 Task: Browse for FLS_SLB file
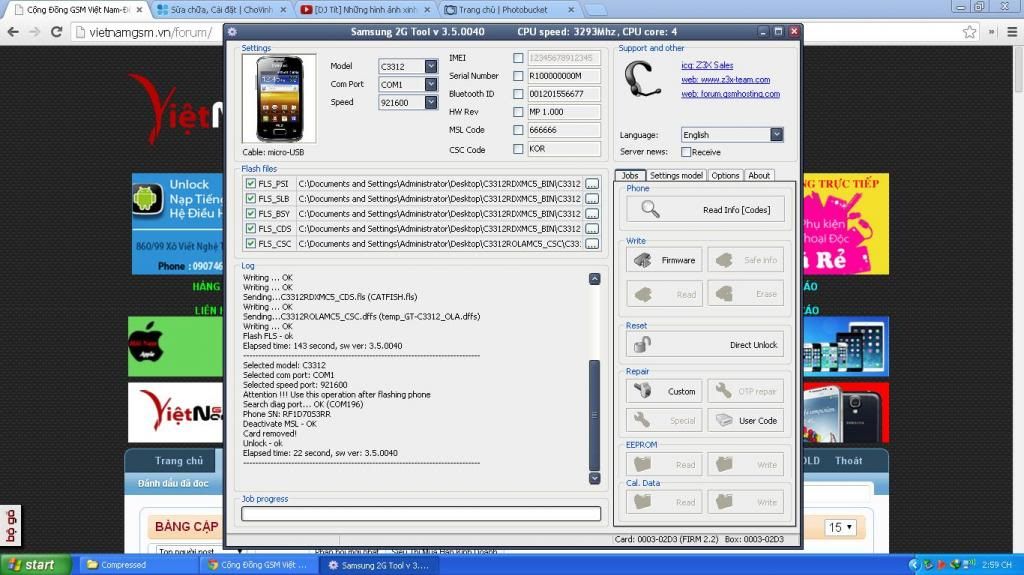[592, 199]
